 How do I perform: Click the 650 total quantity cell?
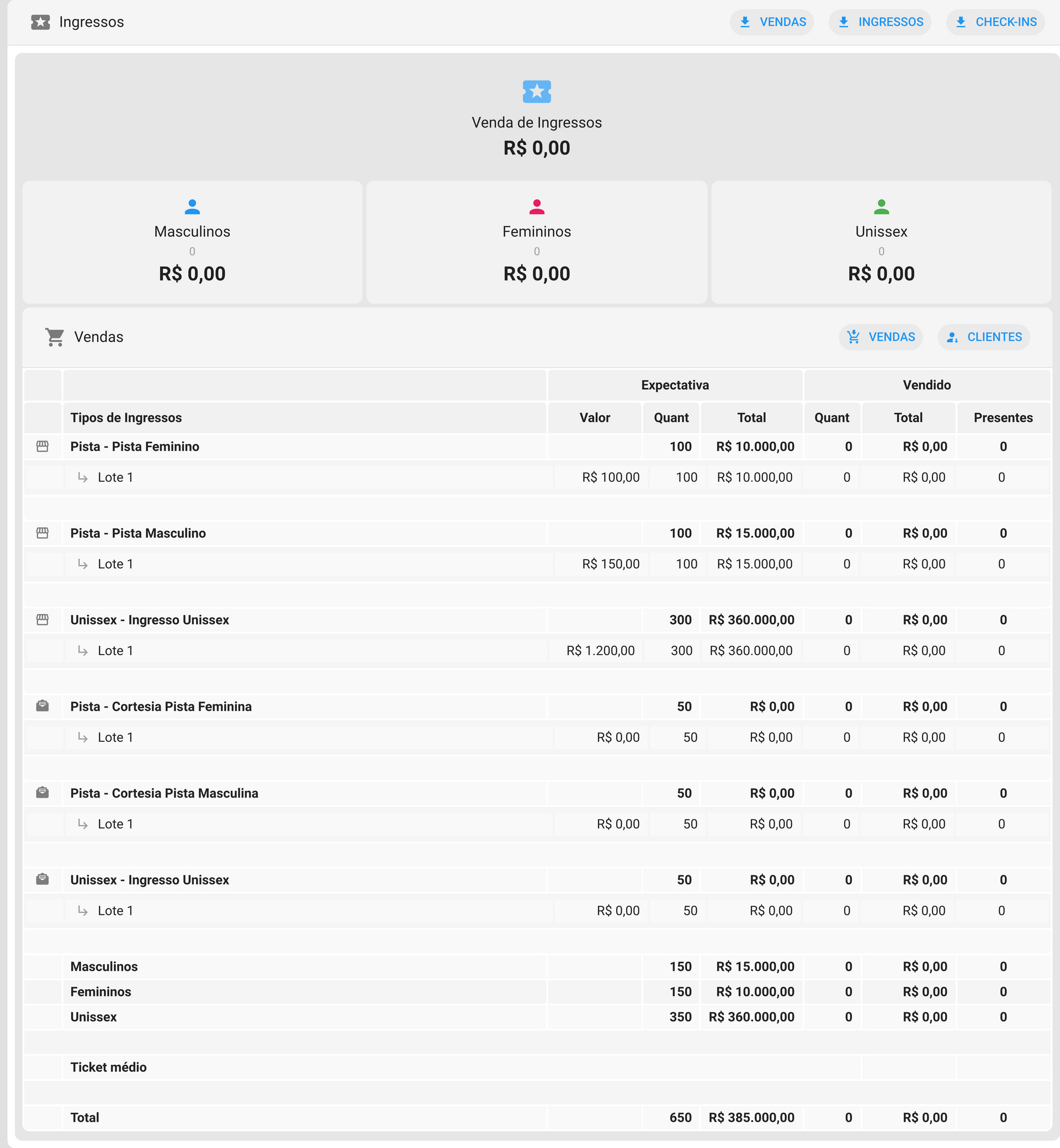click(x=680, y=1117)
